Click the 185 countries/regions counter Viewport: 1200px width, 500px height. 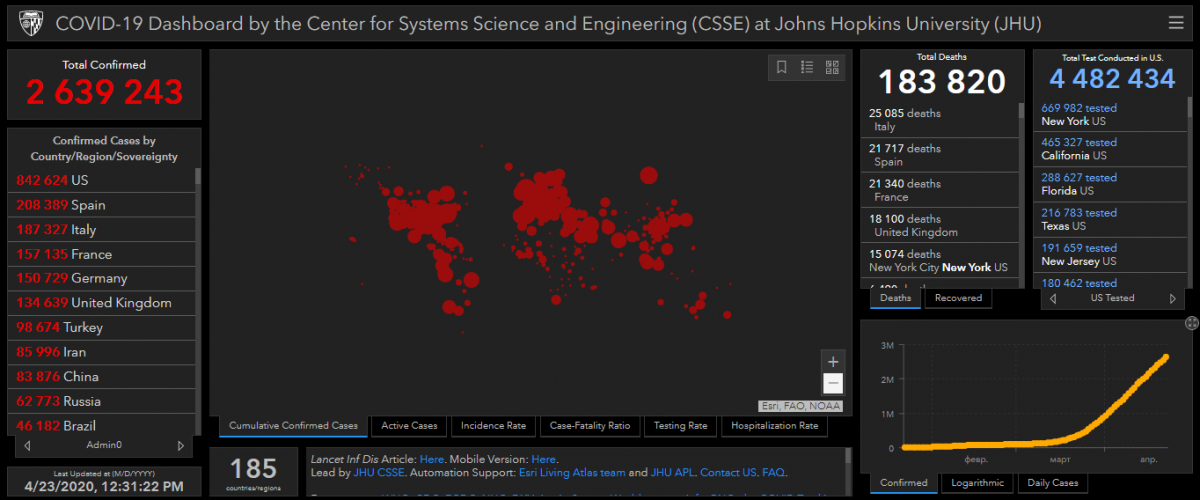point(253,471)
